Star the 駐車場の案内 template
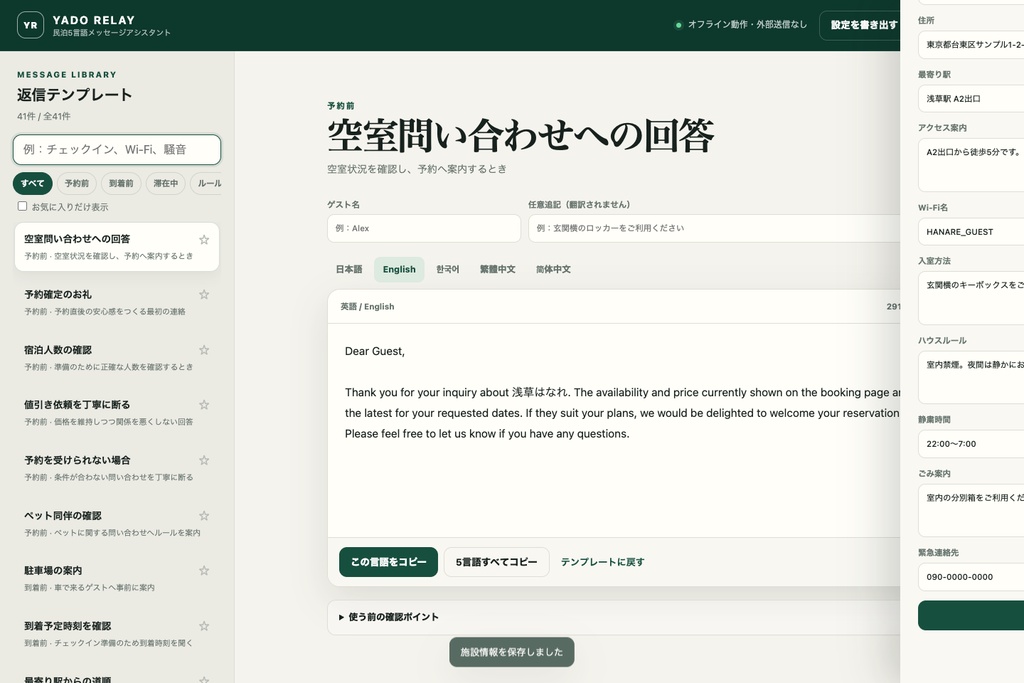 tap(204, 571)
